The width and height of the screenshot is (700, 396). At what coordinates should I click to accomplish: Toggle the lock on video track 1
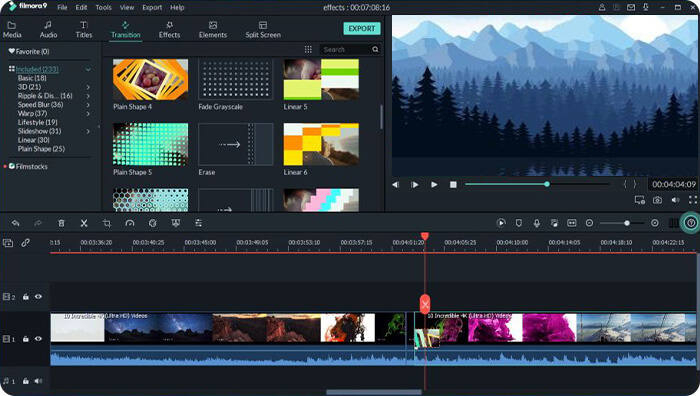coord(26,339)
